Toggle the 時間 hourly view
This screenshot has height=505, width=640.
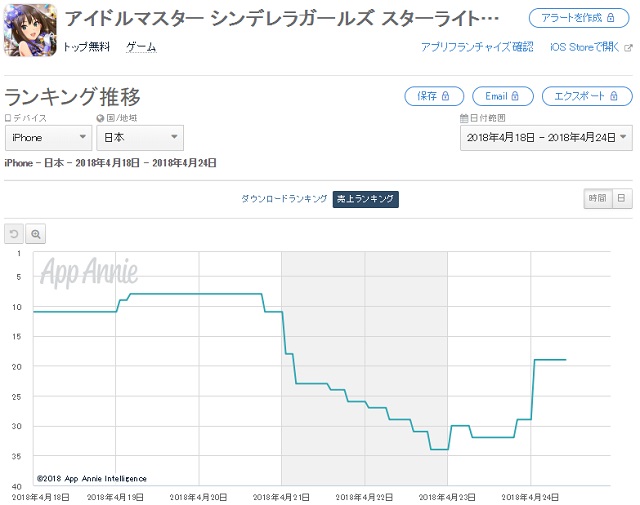click(598, 198)
